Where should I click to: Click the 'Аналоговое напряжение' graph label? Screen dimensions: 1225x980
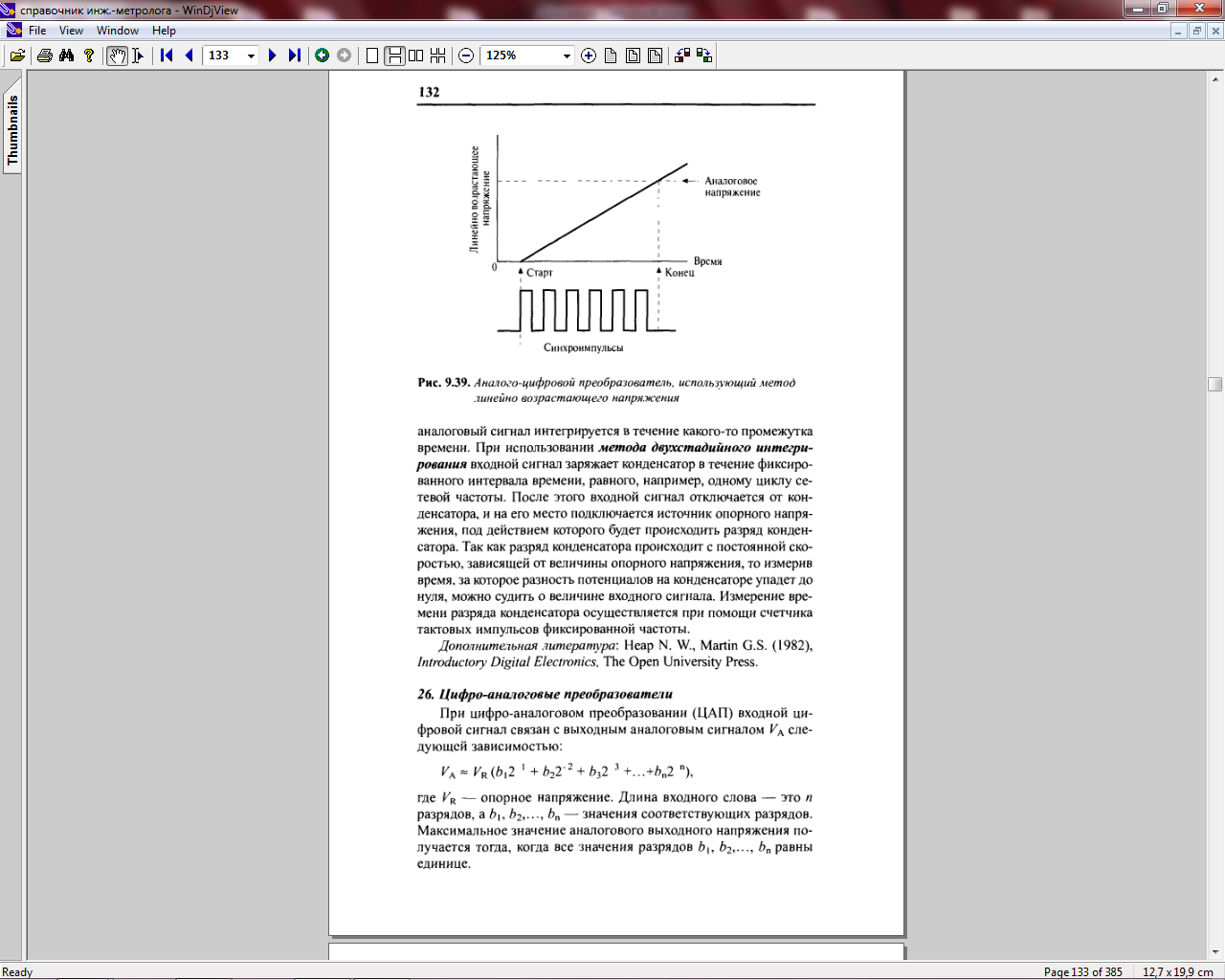[x=732, y=187]
